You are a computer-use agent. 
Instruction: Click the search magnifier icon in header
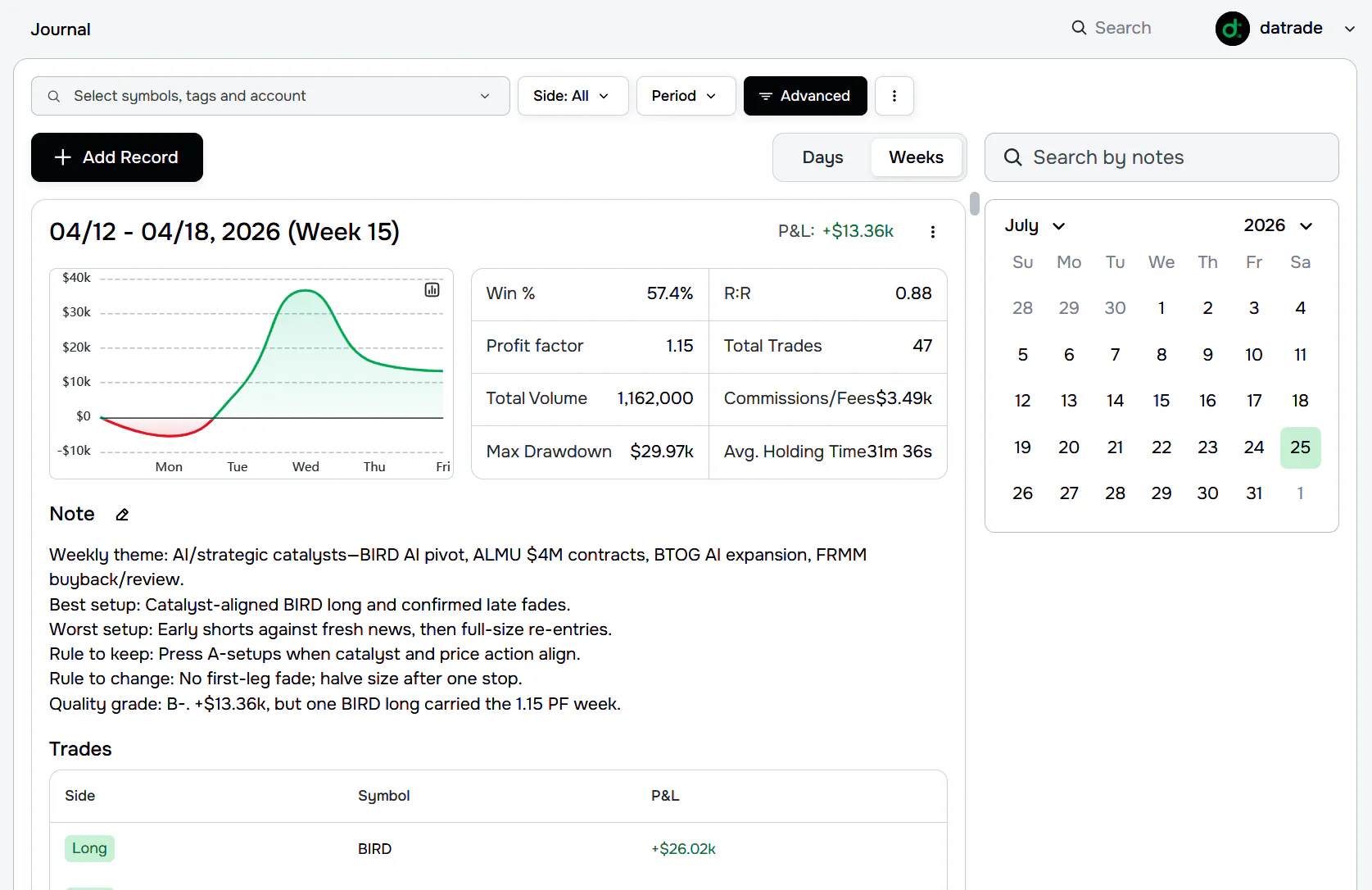[1079, 28]
